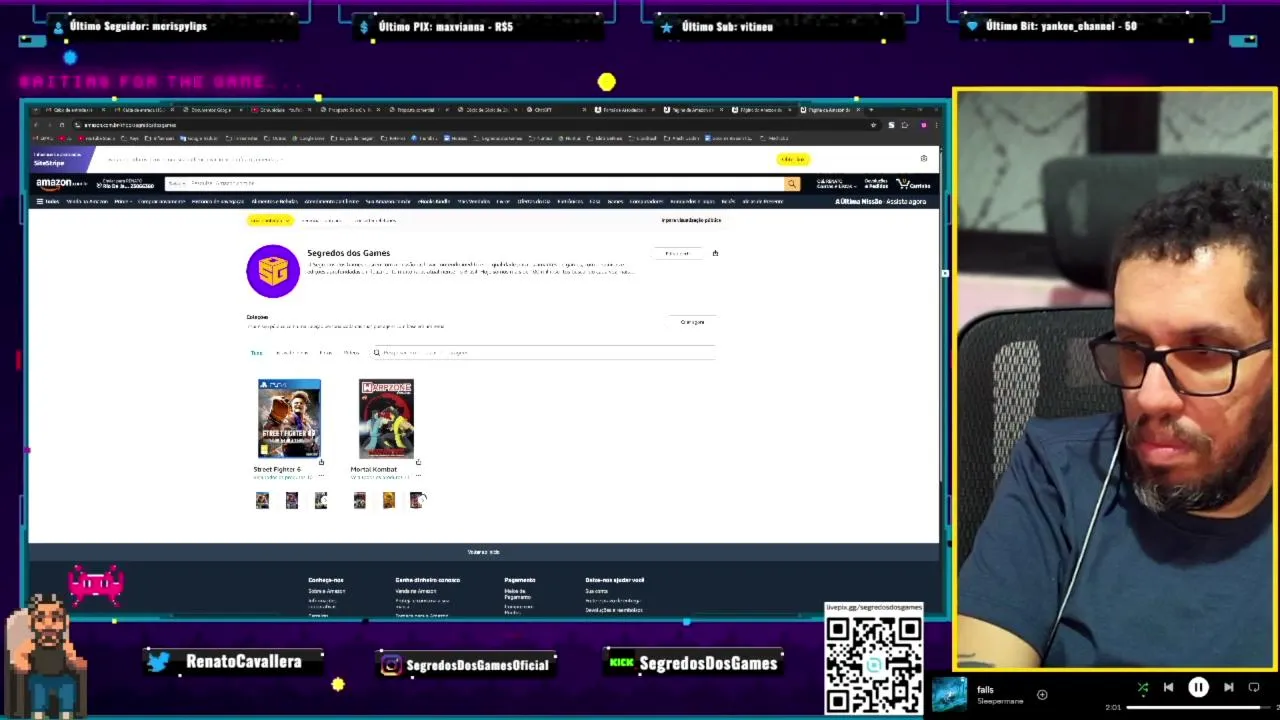Click the orange Amazon search button
The height and width of the screenshot is (720, 1280).
(792, 184)
